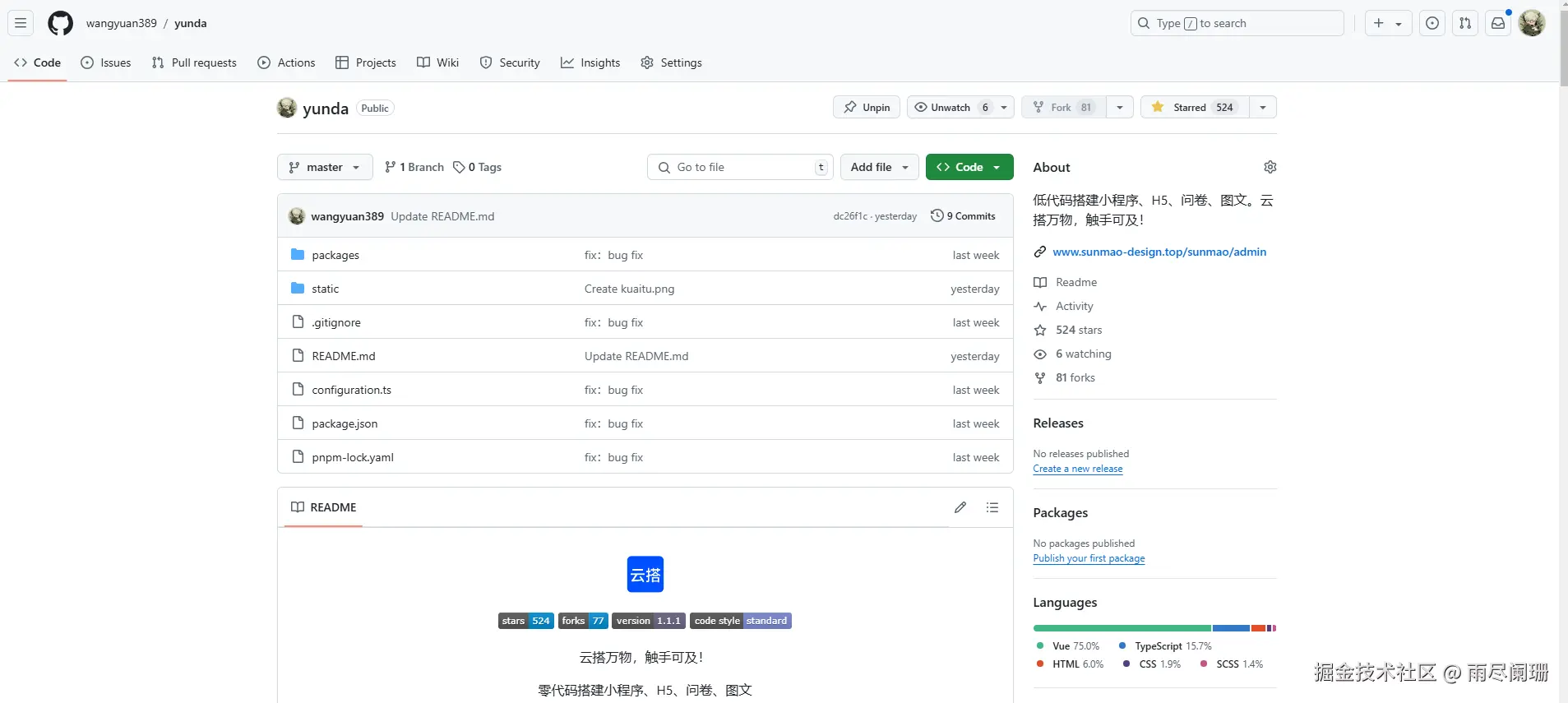The width and height of the screenshot is (1568, 703).
Task: Open Security tab
Action: pyautogui.click(x=510, y=62)
